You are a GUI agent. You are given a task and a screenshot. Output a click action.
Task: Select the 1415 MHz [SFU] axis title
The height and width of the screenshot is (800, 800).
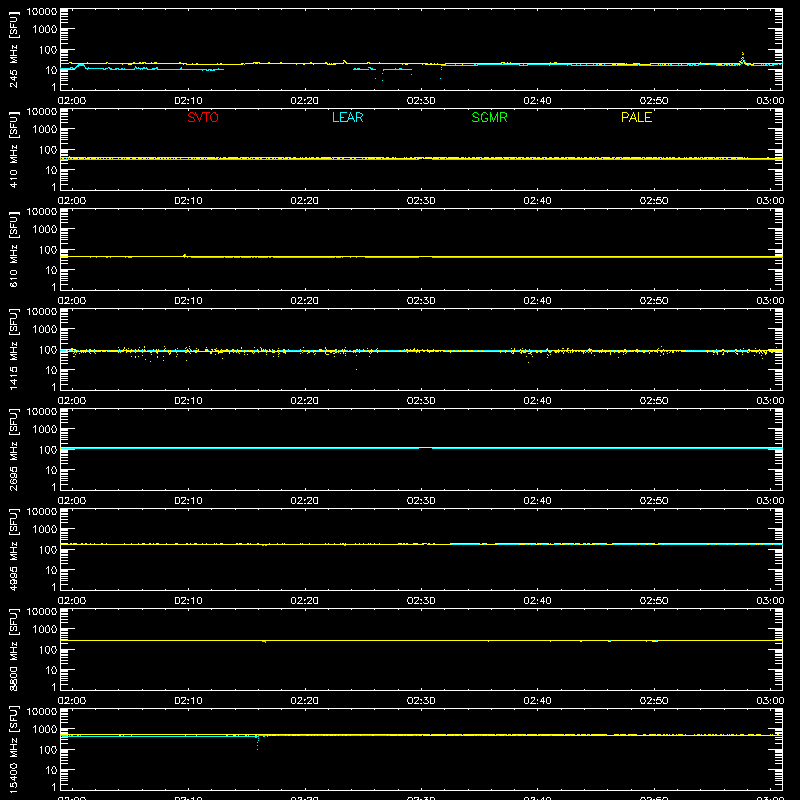coord(14,349)
